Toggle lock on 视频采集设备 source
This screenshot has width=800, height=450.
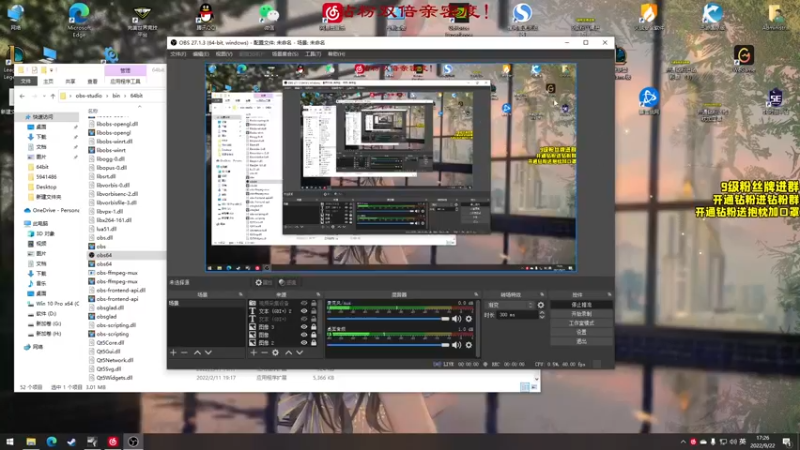tap(314, 303)
